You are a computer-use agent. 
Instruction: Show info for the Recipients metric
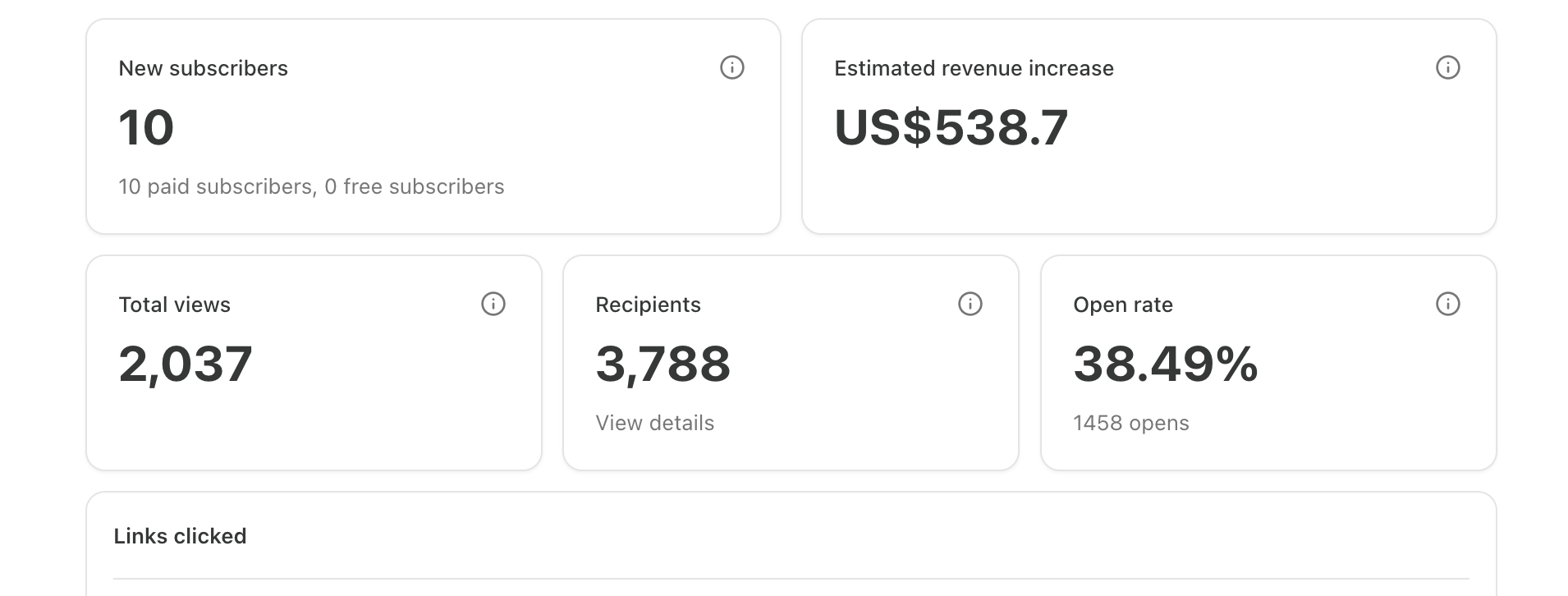[x=970, y=304]
